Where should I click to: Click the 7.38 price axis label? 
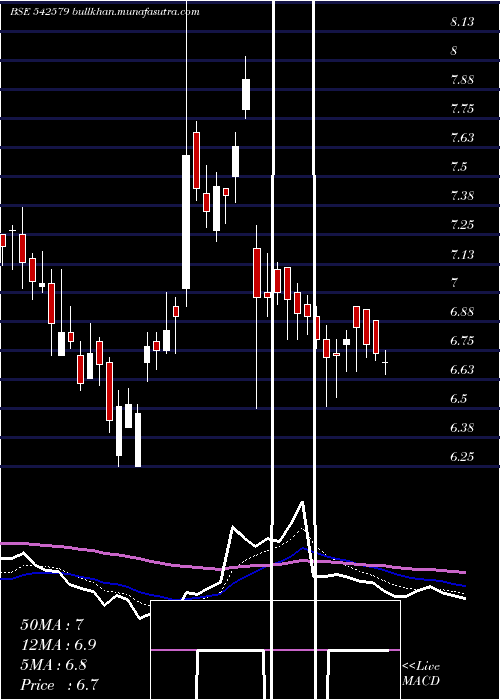pyautogui.click(x=462, y=196)
